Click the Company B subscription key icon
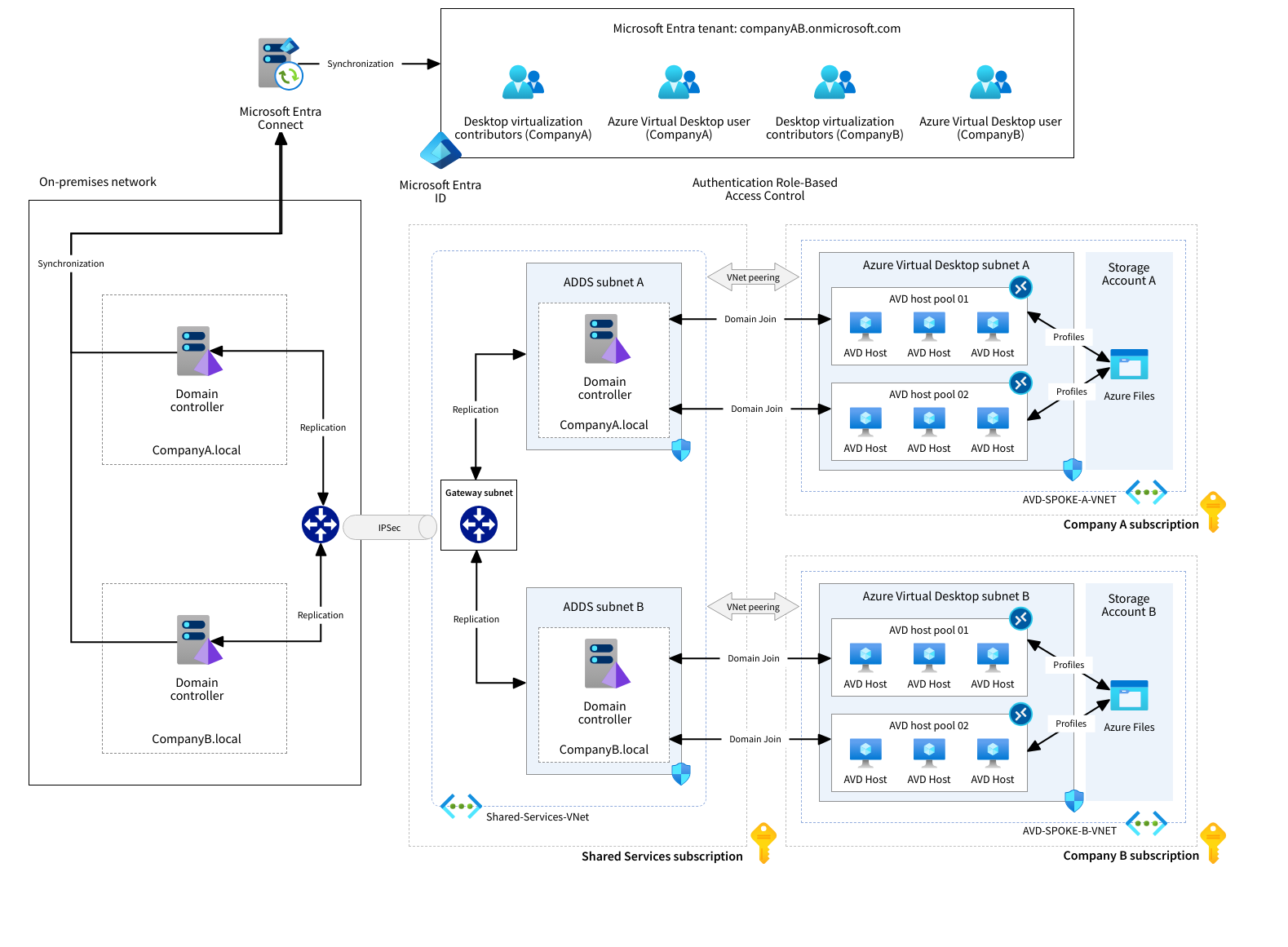The image size is (1288, 947). pos(1213,843)
